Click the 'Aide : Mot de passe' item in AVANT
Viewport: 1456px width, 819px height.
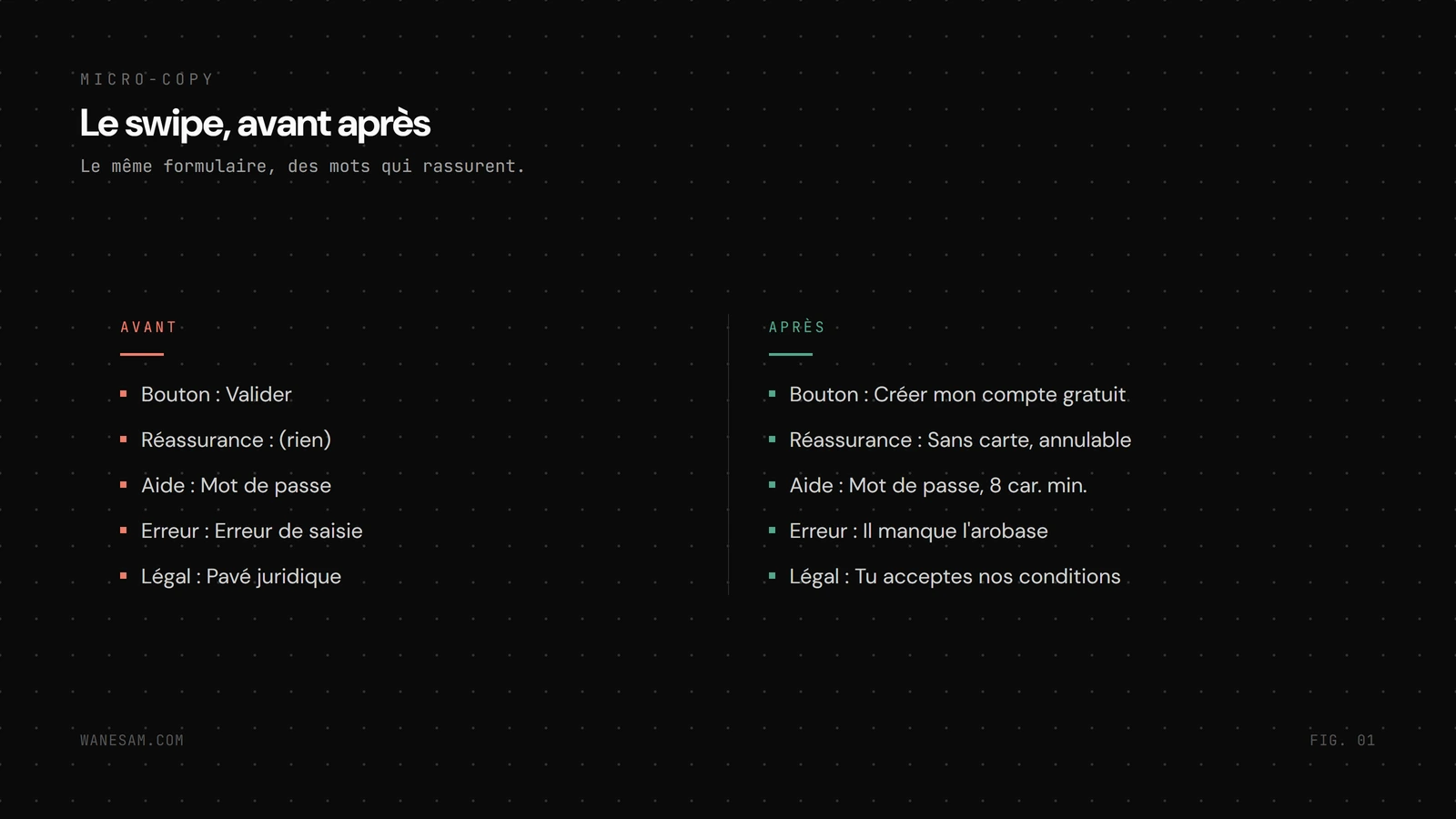[x=236, y=485]
